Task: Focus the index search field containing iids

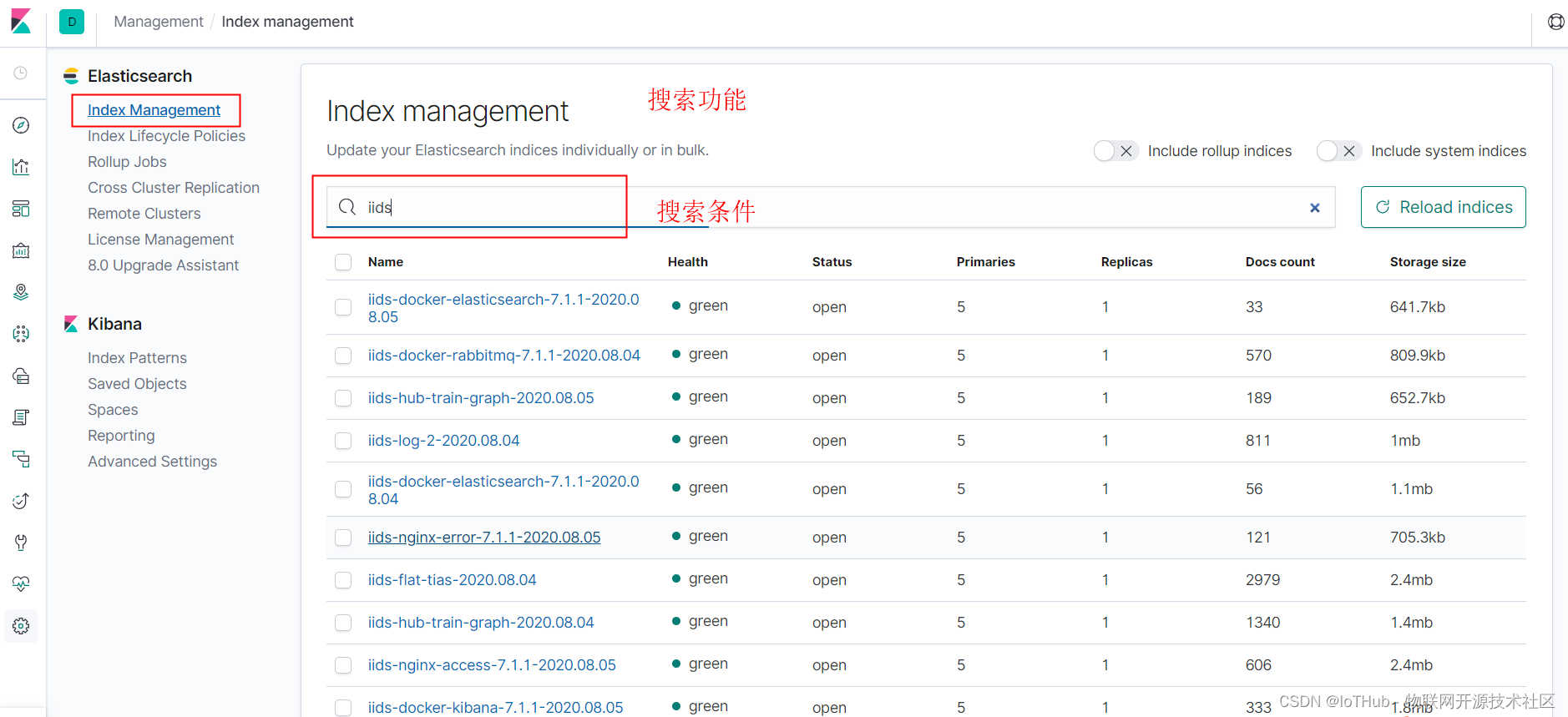Action: [x=831, y=207]
